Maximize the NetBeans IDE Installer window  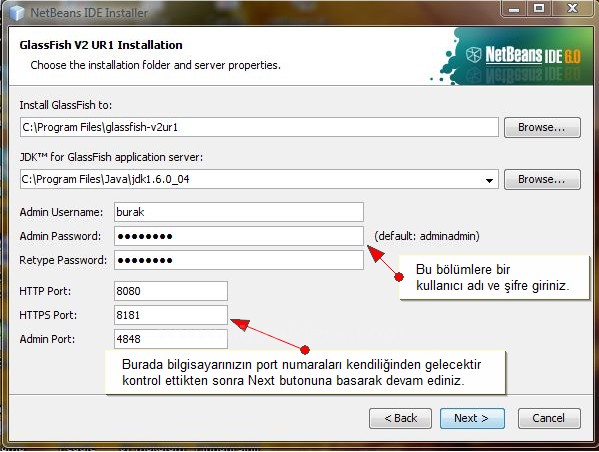[x=539, y=8]
